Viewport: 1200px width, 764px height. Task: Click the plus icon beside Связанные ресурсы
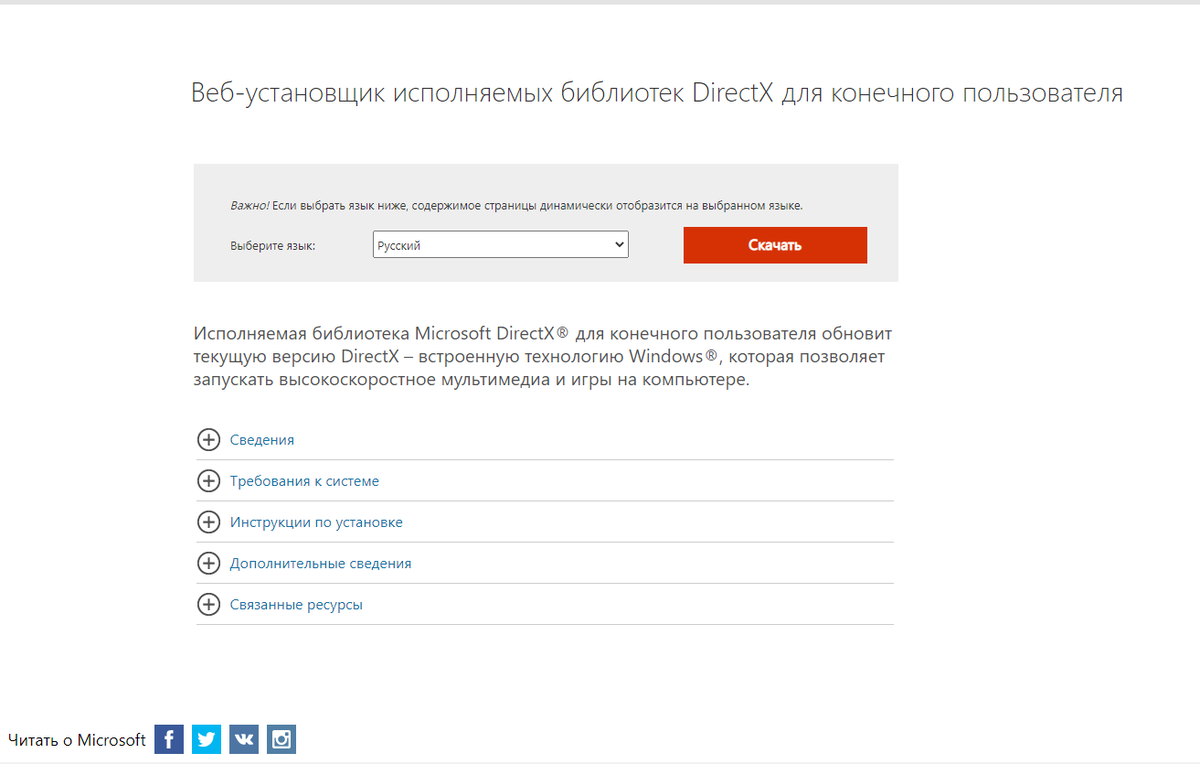(208, 605)
